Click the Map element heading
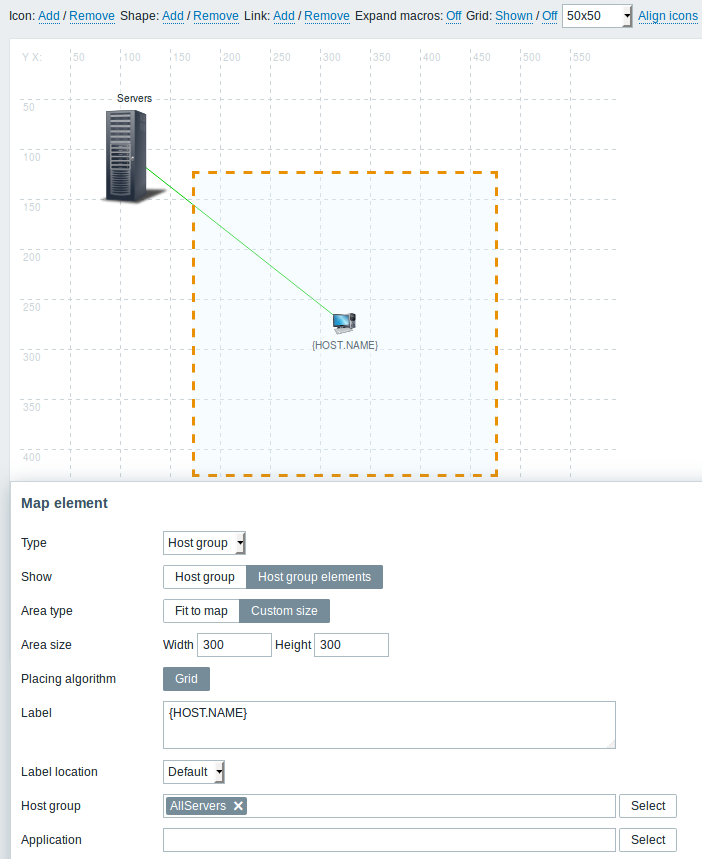The image size is (702, 859). click(x=64, y=503)
